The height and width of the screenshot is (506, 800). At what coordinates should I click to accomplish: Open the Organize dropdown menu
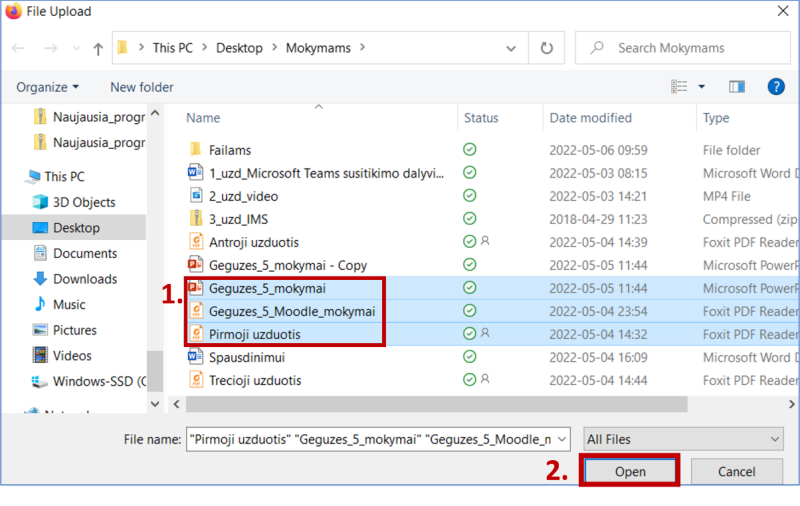(x=47, y=87)
